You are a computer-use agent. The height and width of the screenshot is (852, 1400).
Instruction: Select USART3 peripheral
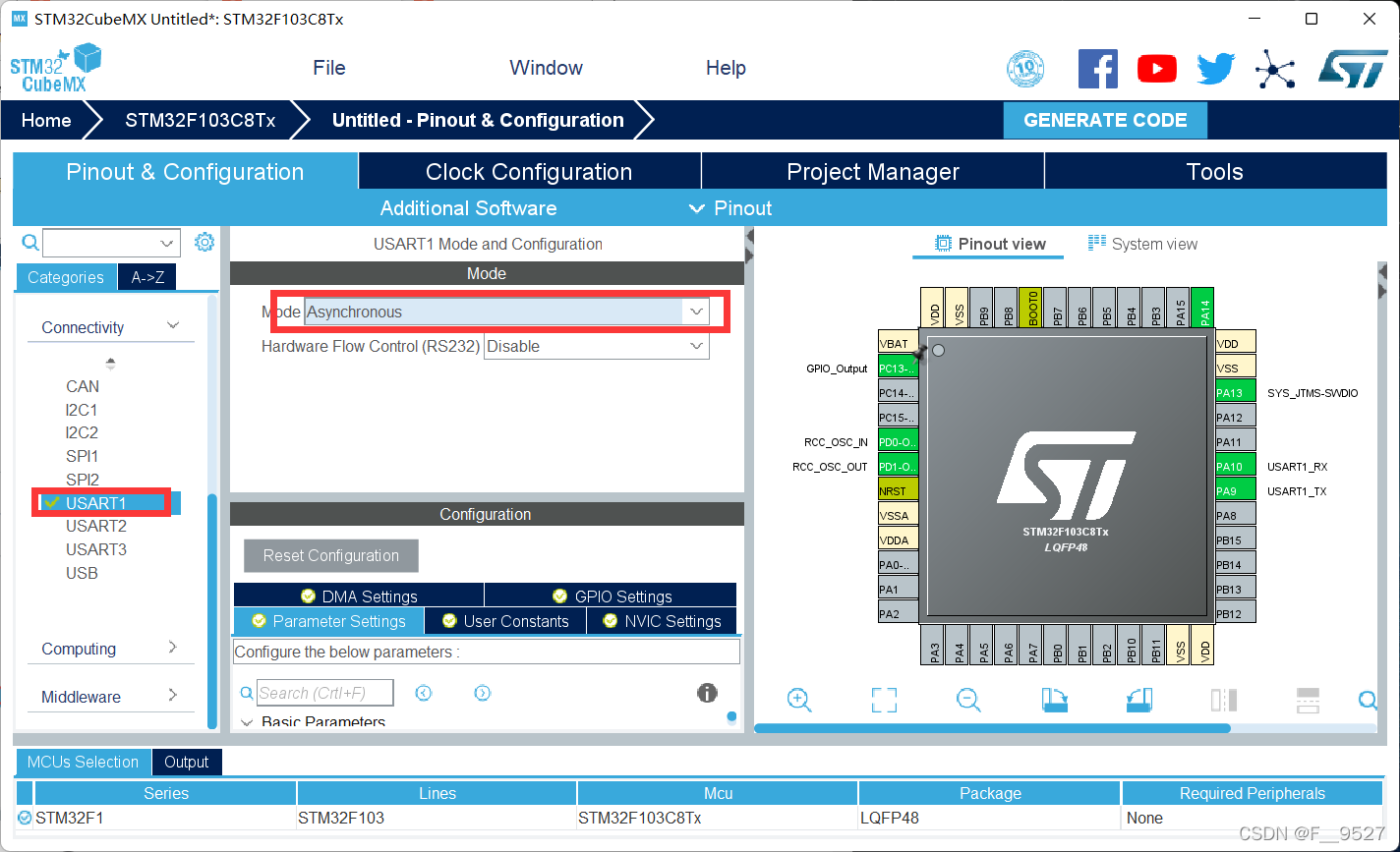point(96,549)
